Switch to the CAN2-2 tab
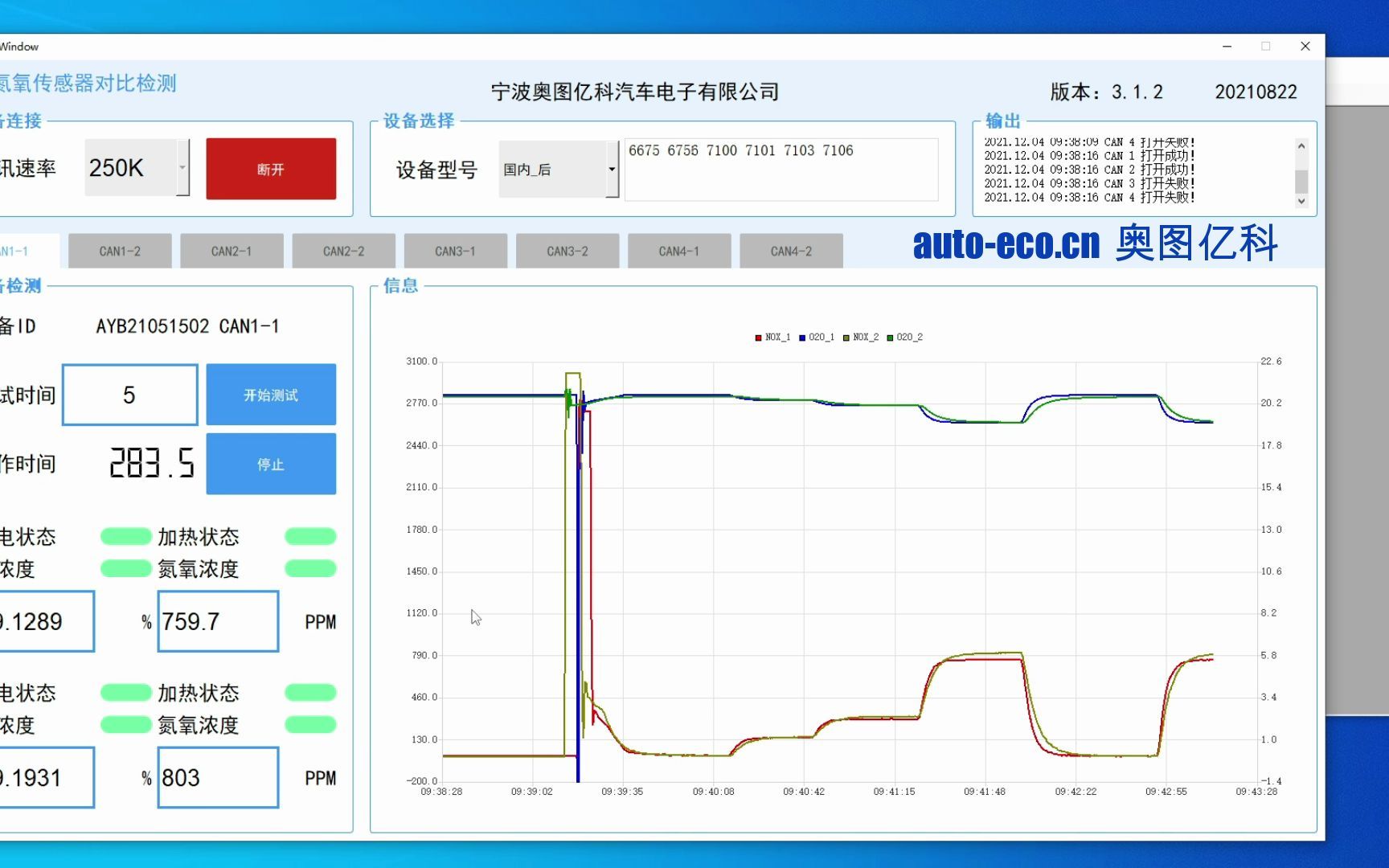1389x868 pixels. (343, 252)
